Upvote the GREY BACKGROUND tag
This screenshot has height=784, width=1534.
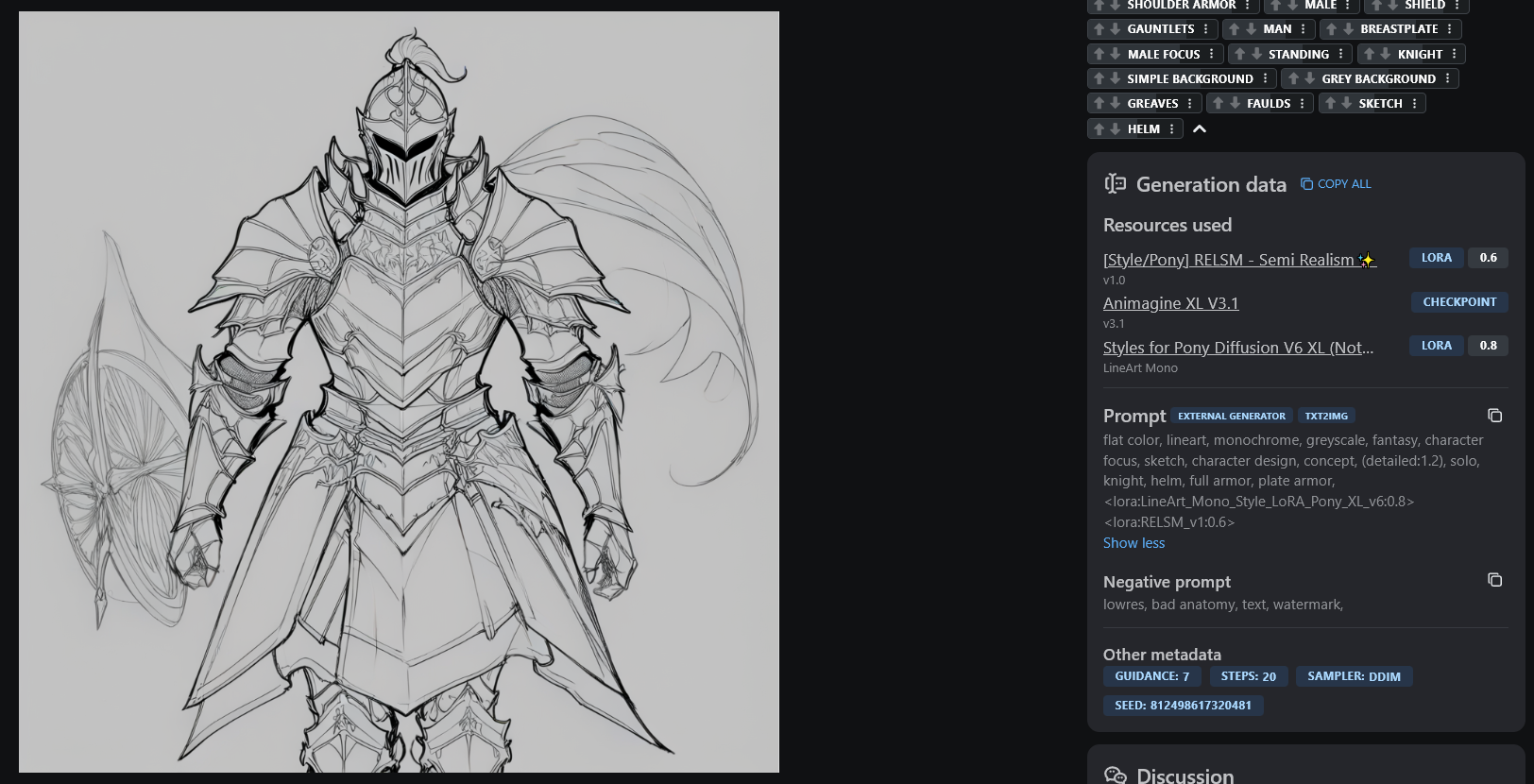[x=1293, y=78]
